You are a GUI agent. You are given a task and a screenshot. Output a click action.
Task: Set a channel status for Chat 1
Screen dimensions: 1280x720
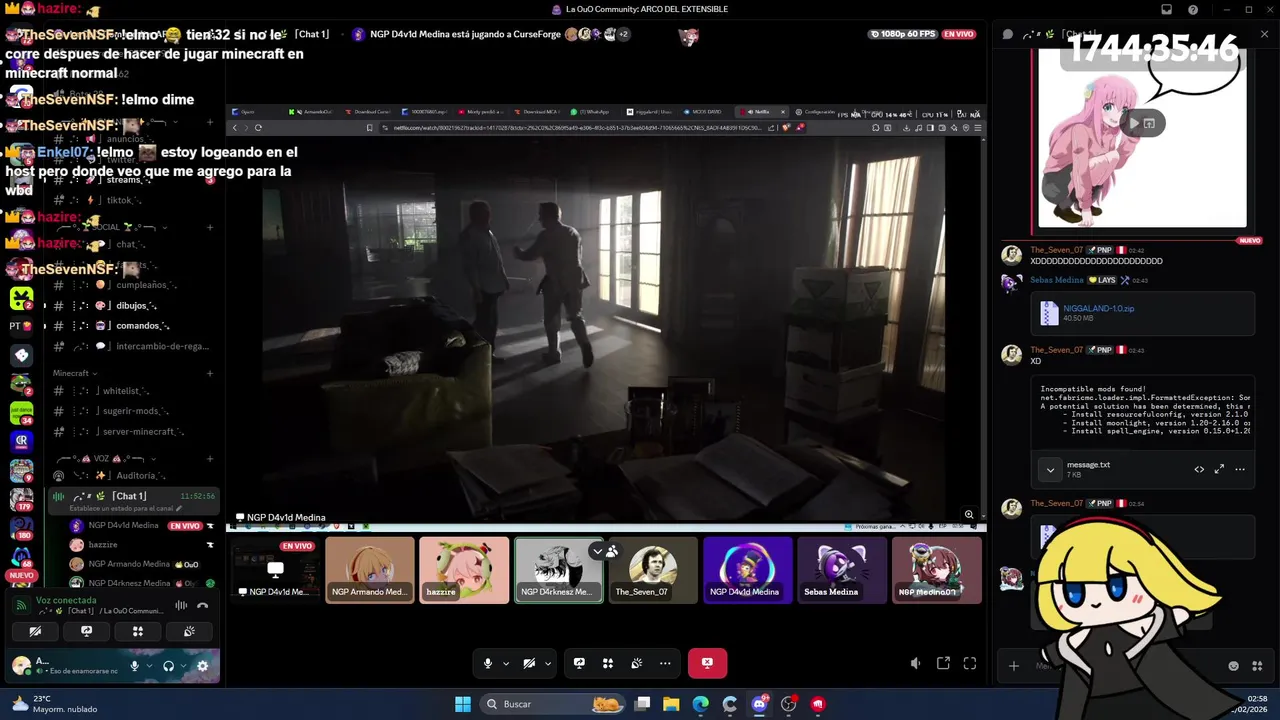pos(126,509)
